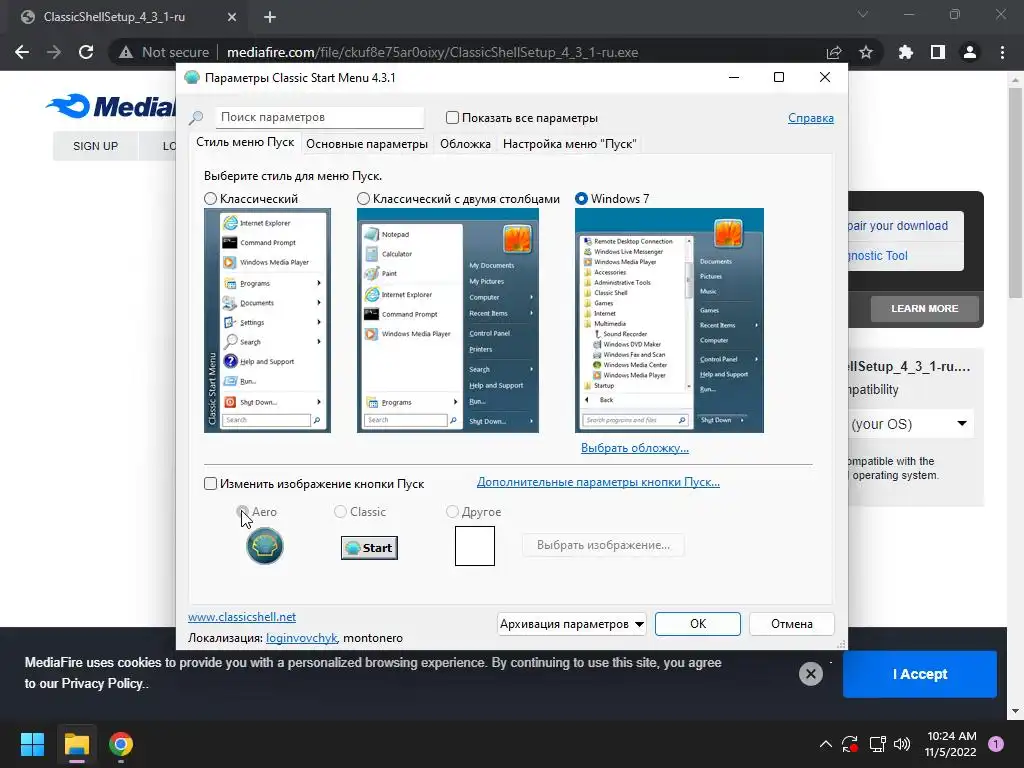Image resolution: width=1024 pixels, height=768 pixels.
Task: Click I Accept on the cookie banner
Action: (x=920, y=674)
